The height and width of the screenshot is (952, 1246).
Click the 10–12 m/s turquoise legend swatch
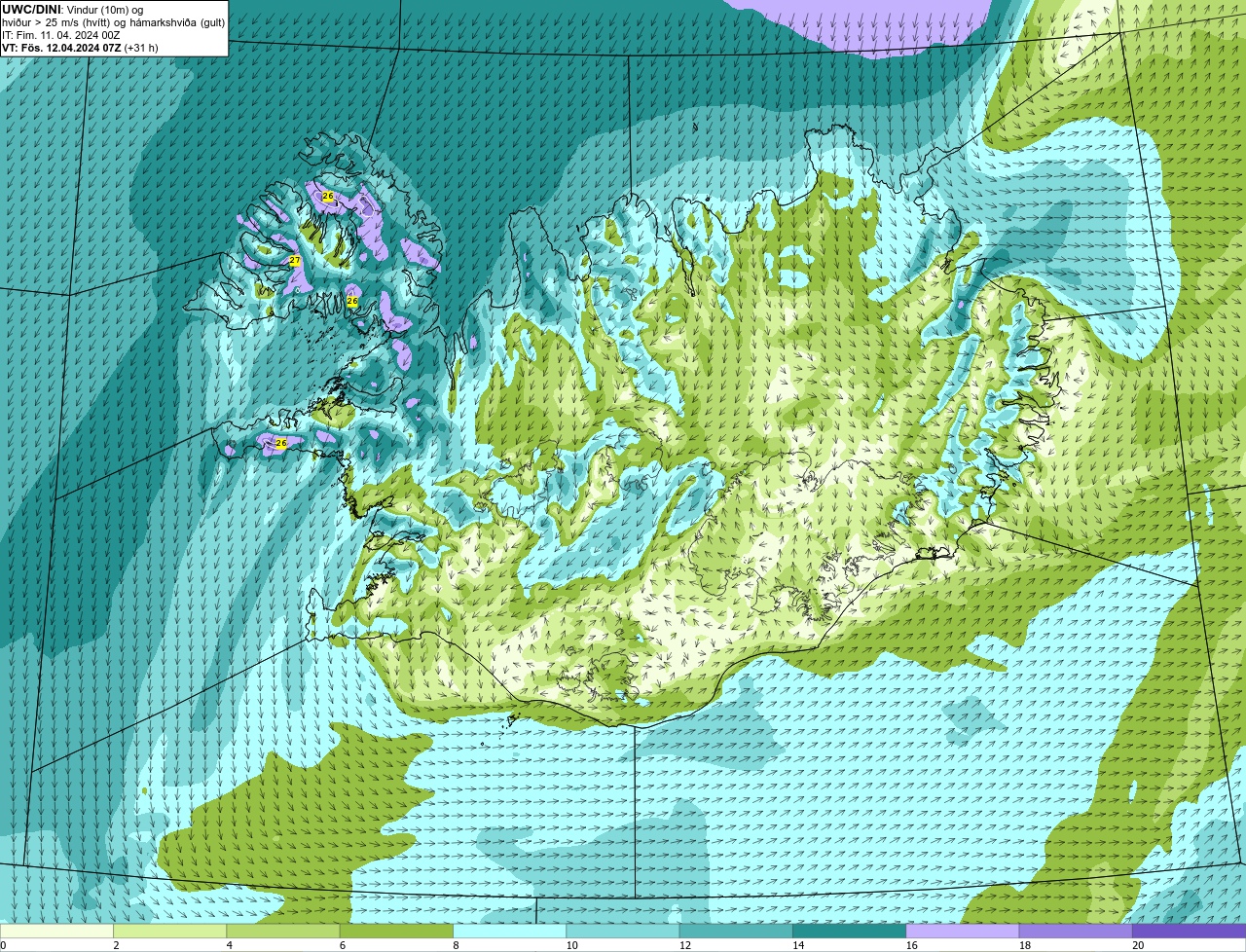pyautogui.click(x=623, y=931)
